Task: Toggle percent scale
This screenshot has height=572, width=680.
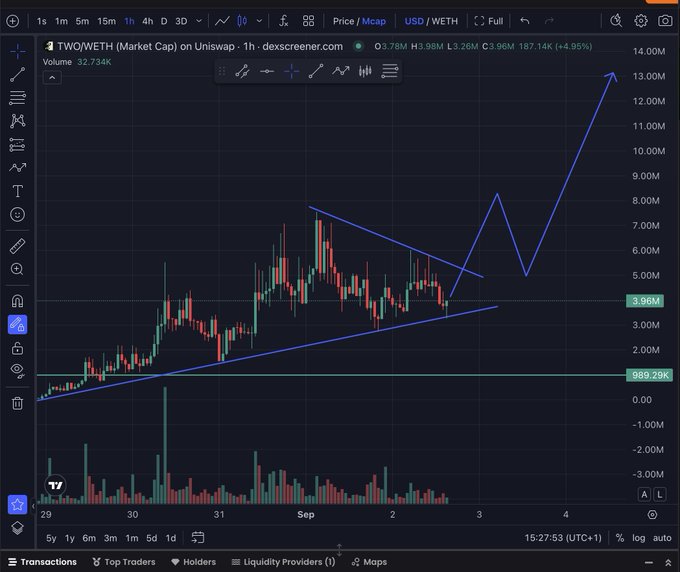Action: [x=620, y=538]
